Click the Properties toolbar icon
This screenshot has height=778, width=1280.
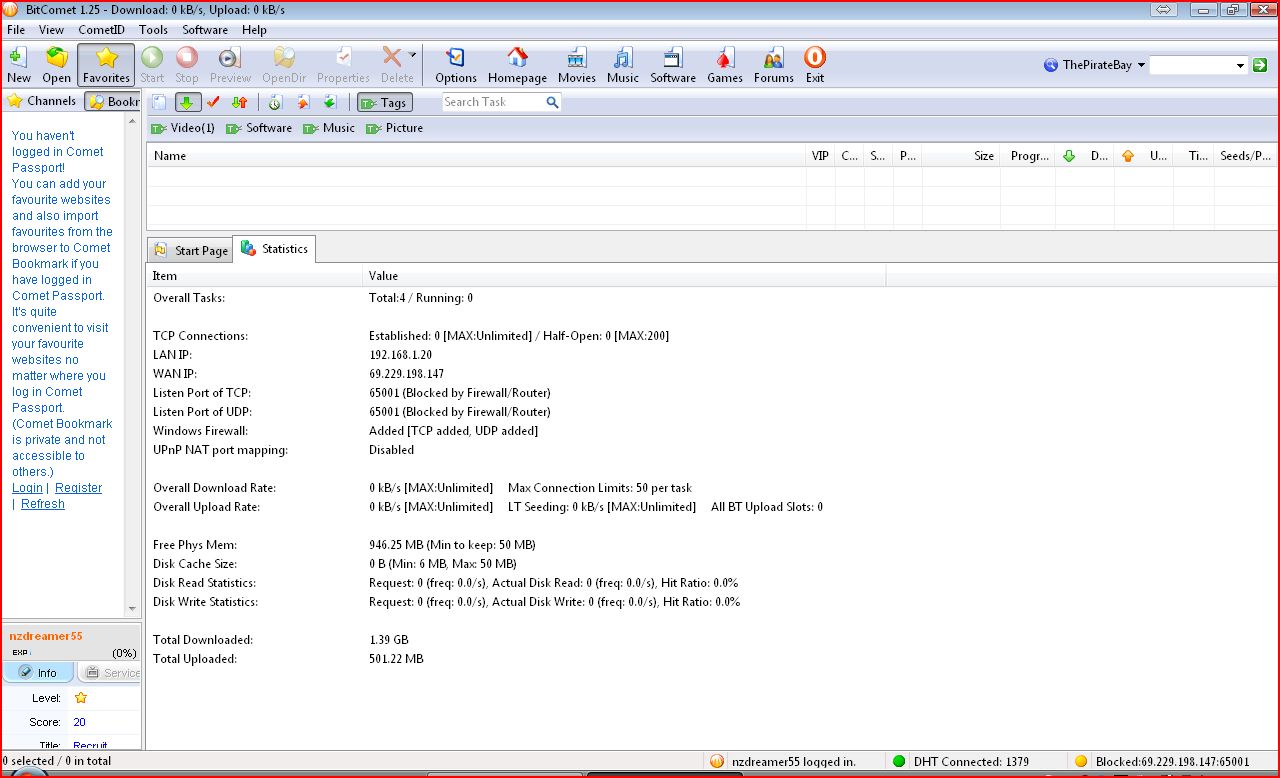(343, 64)
